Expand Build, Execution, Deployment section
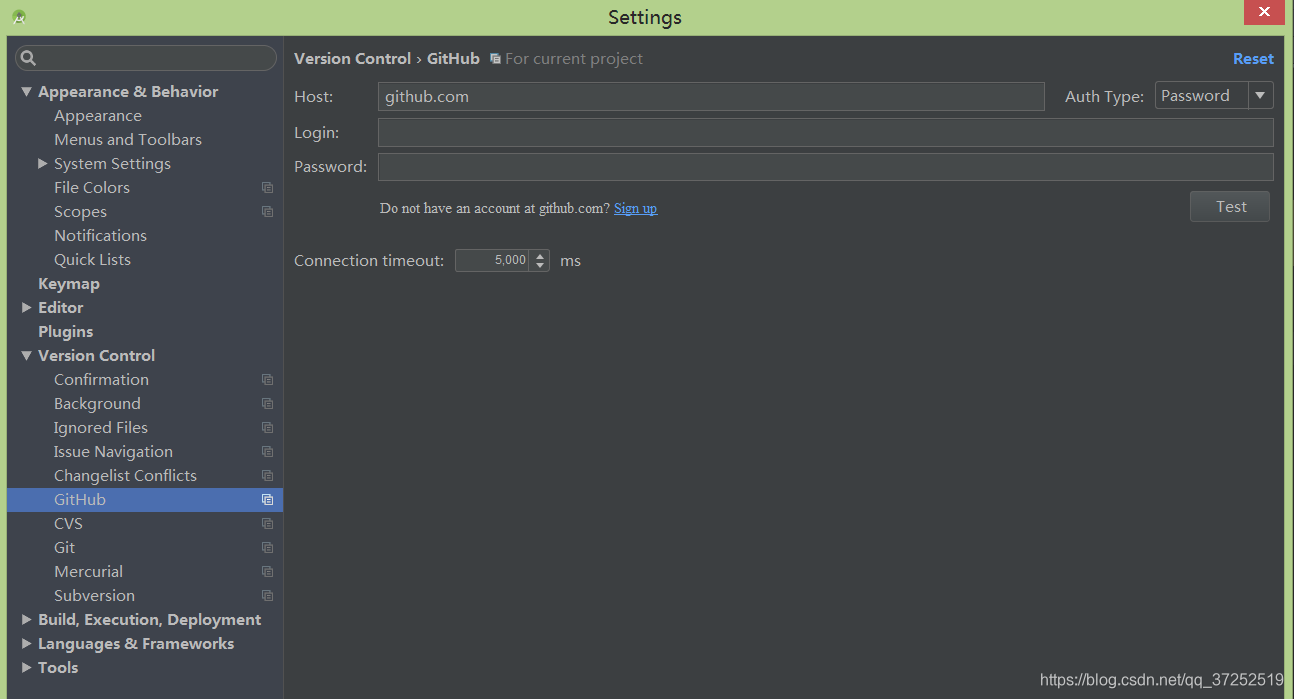The height and width of the screenshot is (699, 1294). 26,619
